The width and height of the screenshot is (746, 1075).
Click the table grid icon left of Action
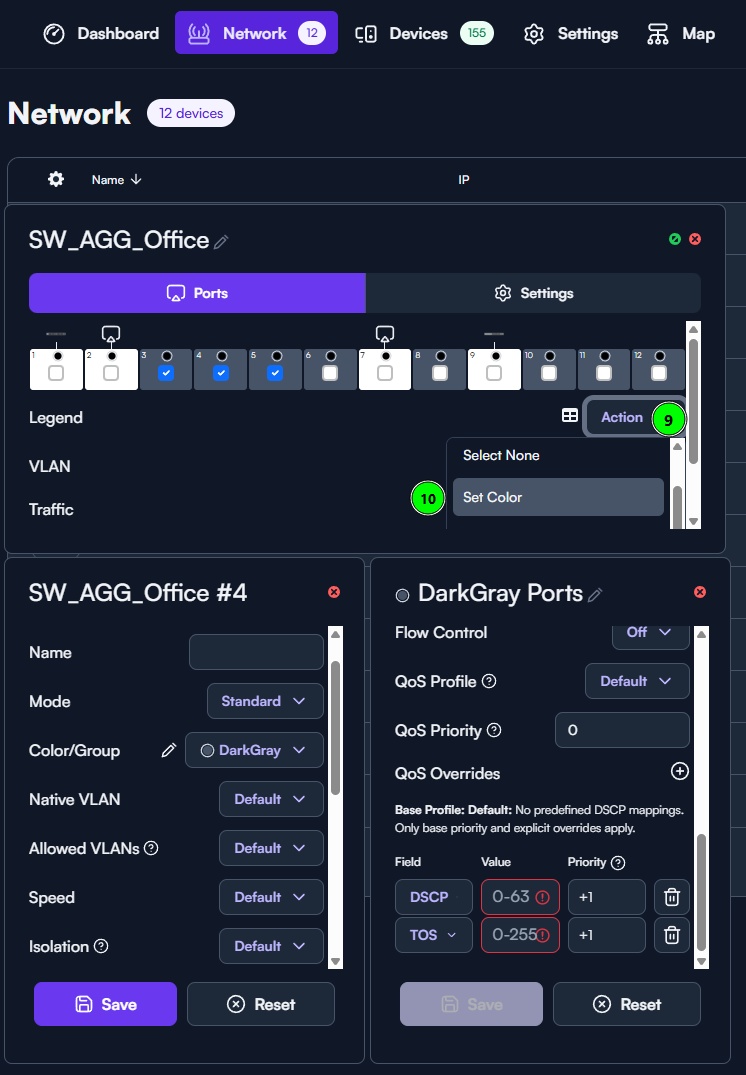[569, 416]
